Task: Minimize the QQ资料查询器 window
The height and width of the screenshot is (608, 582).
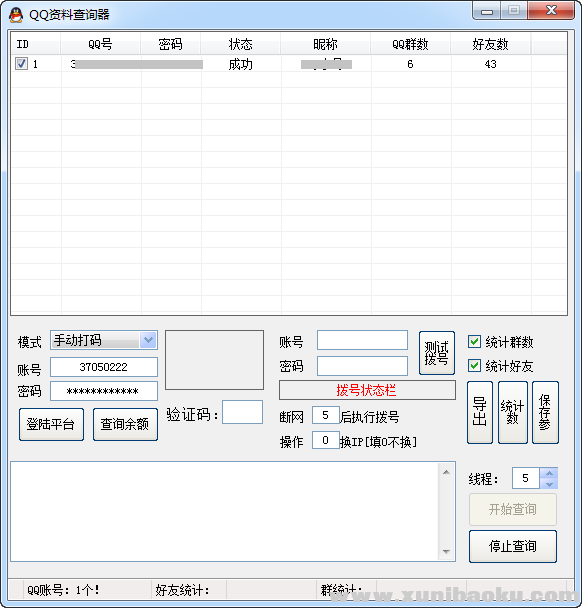Action: click(x=487, y=10)
